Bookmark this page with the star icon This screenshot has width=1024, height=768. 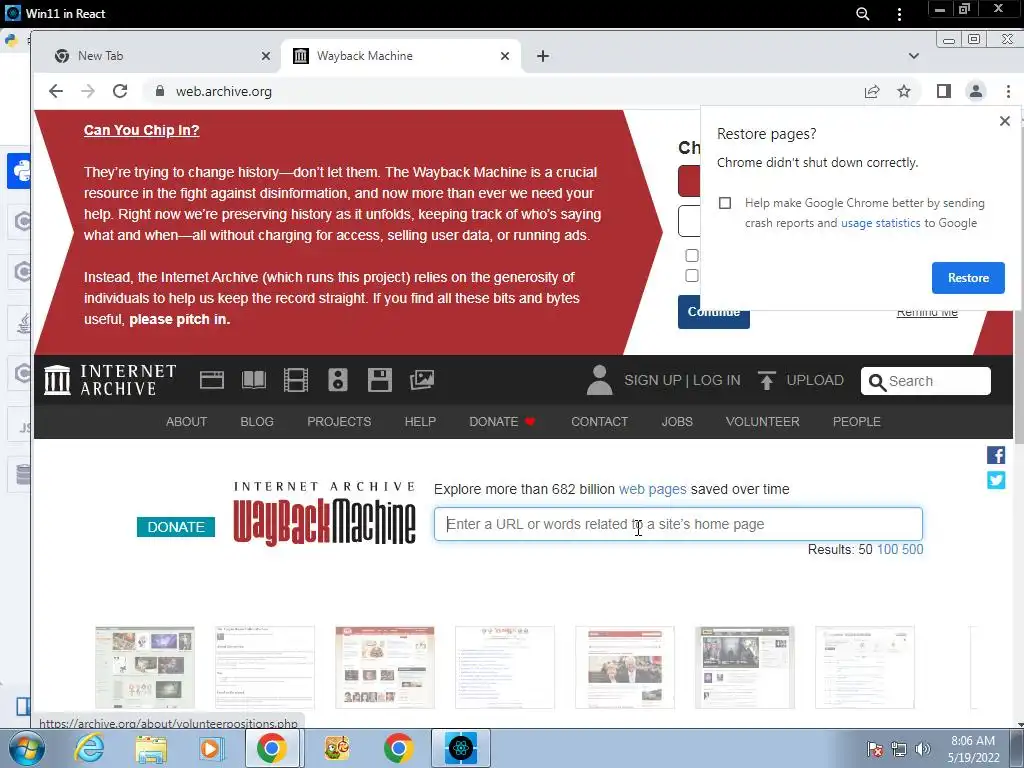pos(904,91)
